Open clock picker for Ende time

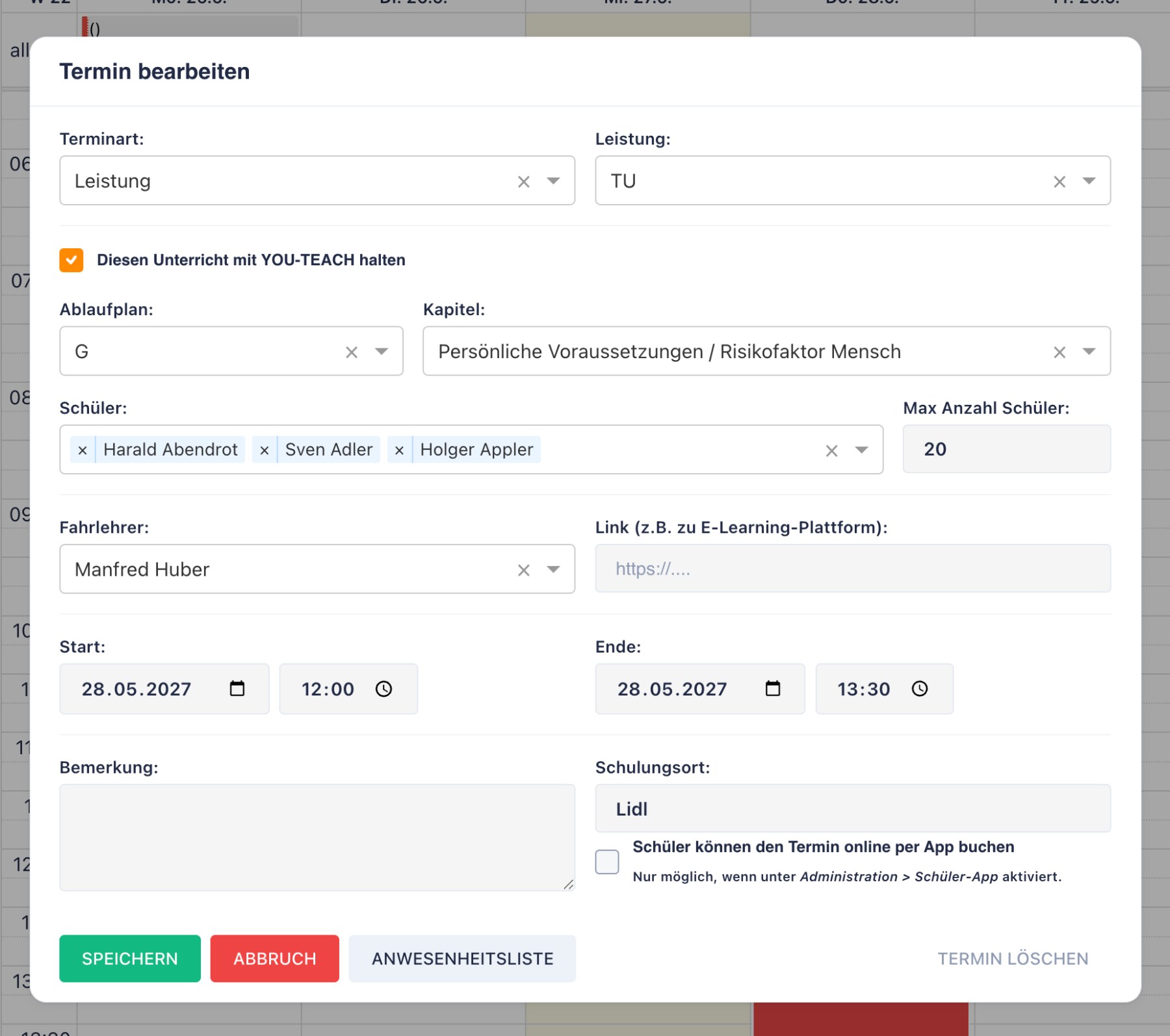click(920, 688)
